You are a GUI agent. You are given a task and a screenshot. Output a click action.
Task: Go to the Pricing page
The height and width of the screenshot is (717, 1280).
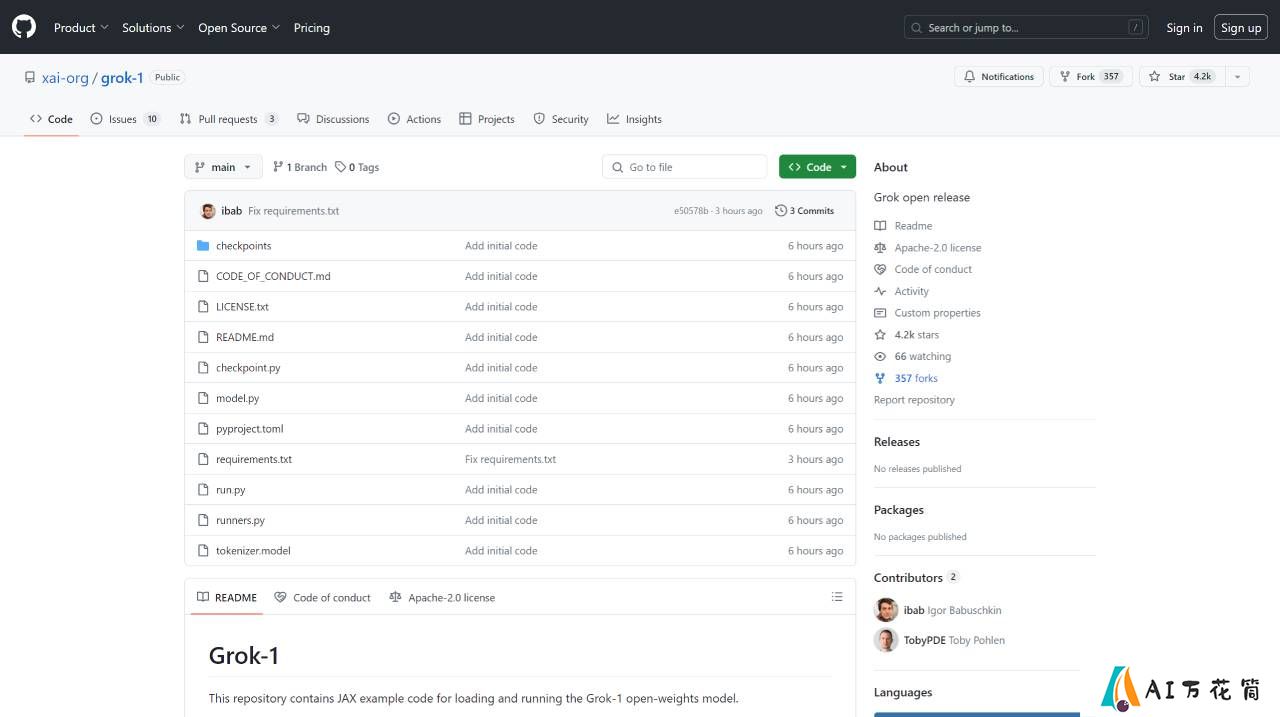[312, 28]
